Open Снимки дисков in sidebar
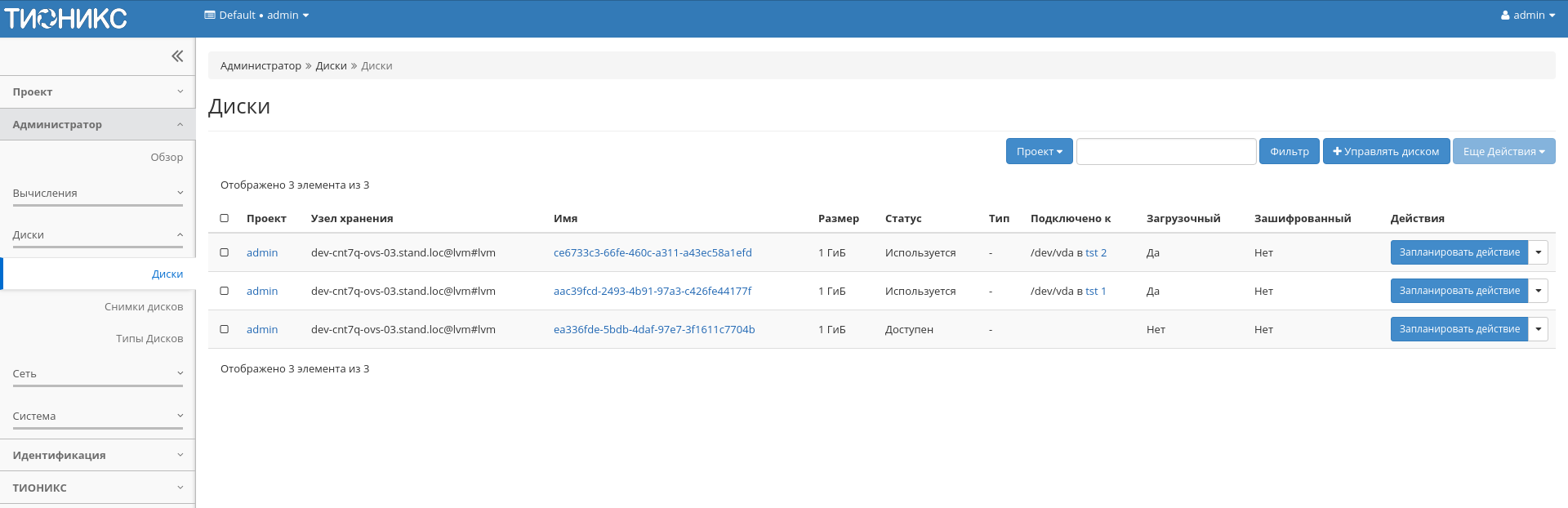The width and height of the screenshot is (1568, 508). coord(144,307)
